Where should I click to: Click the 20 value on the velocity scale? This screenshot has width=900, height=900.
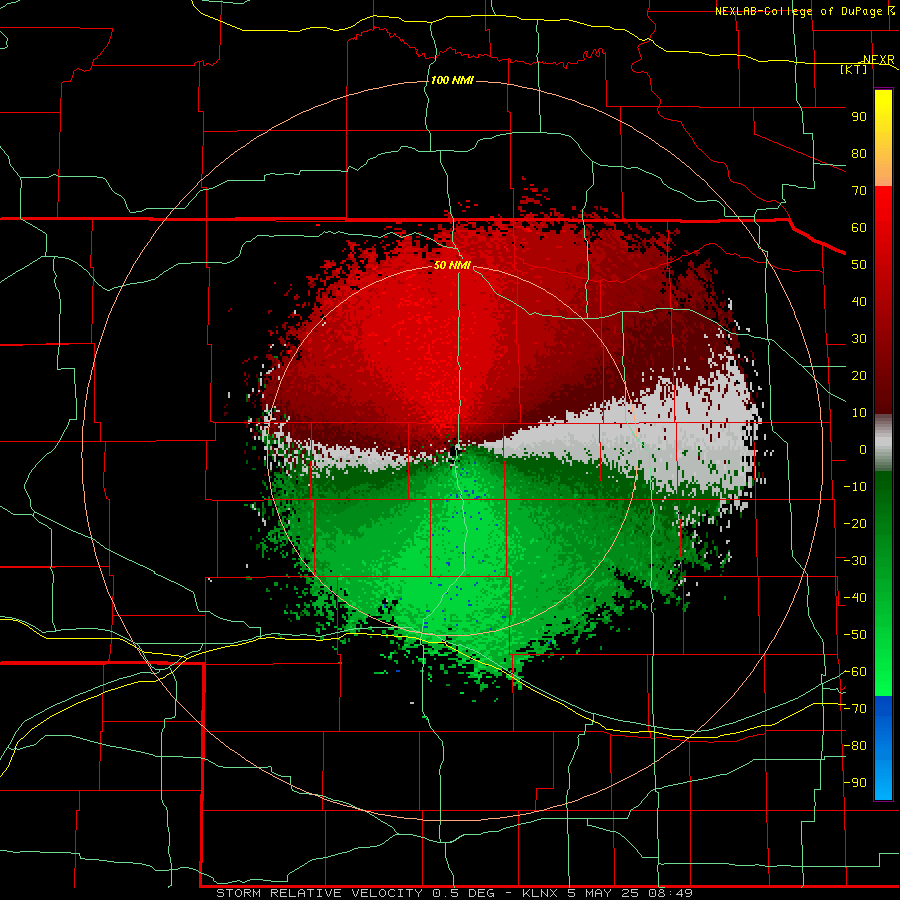coord(859,376)
